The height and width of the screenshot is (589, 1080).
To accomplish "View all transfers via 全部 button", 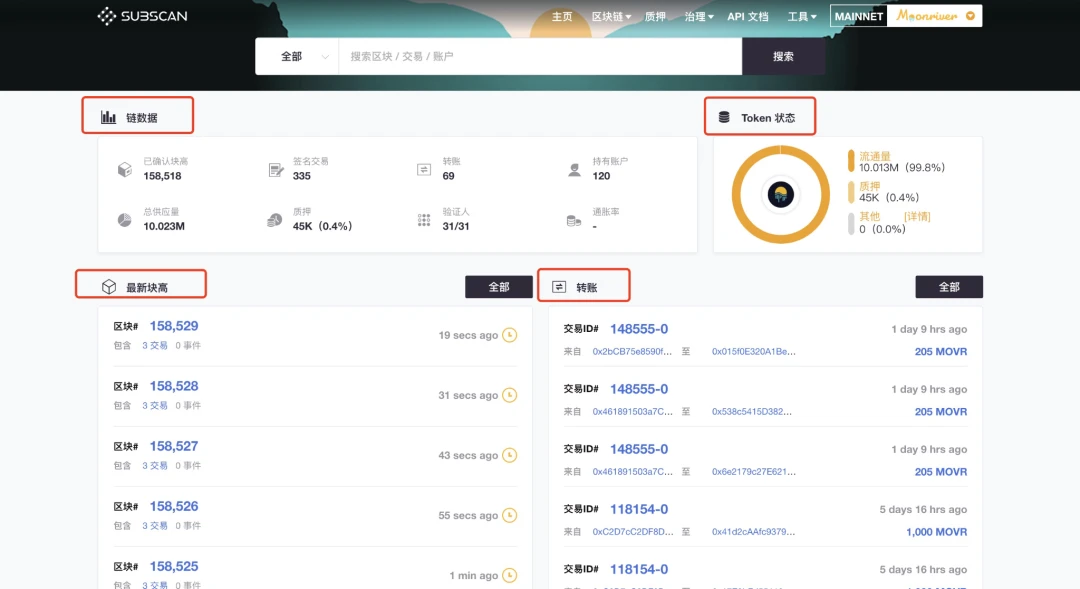I will coord(948,287).
